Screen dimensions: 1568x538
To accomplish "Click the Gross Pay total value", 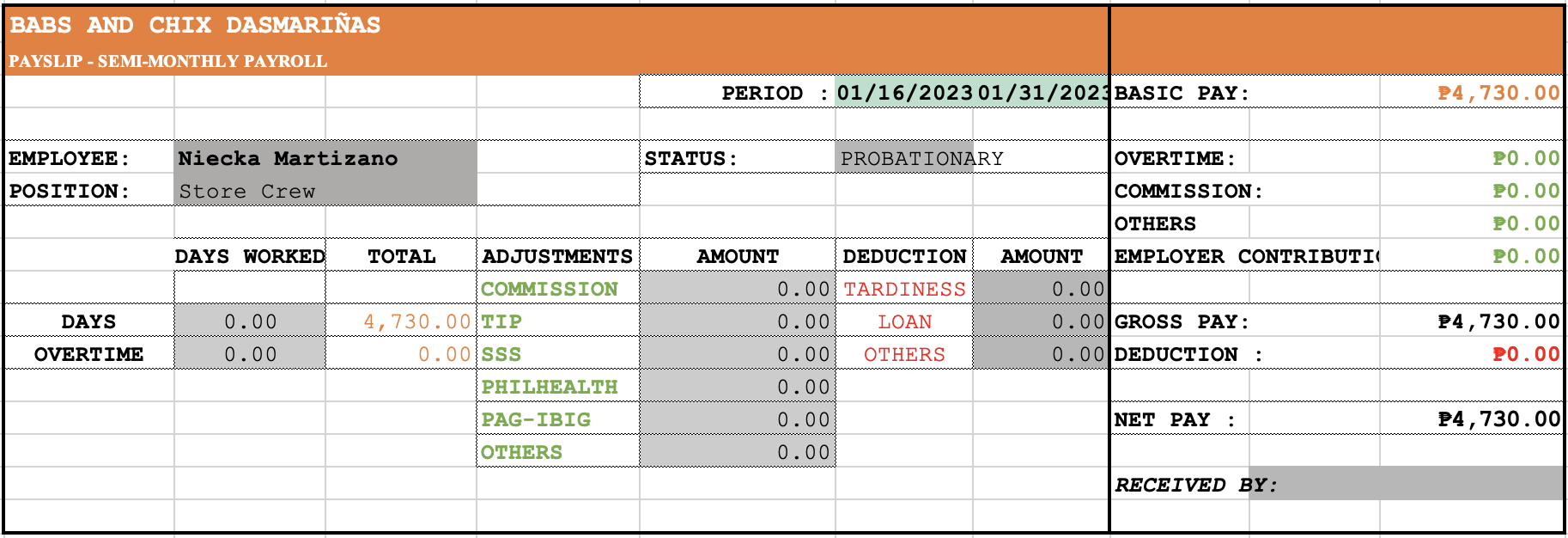I will coord(1498,321).
